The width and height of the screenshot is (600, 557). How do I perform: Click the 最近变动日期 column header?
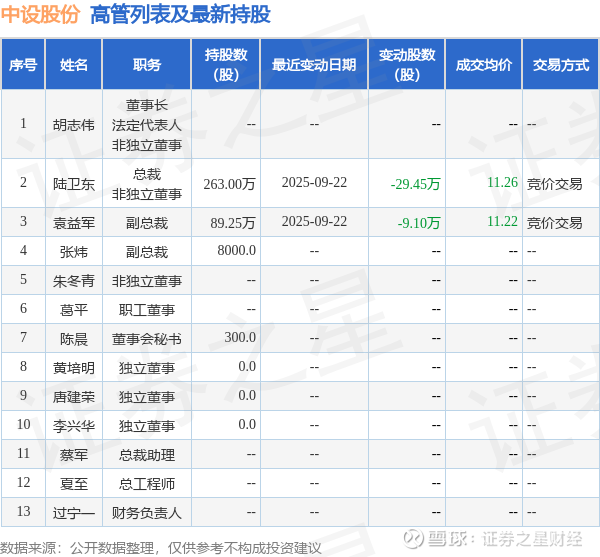[x=314, y=64]
